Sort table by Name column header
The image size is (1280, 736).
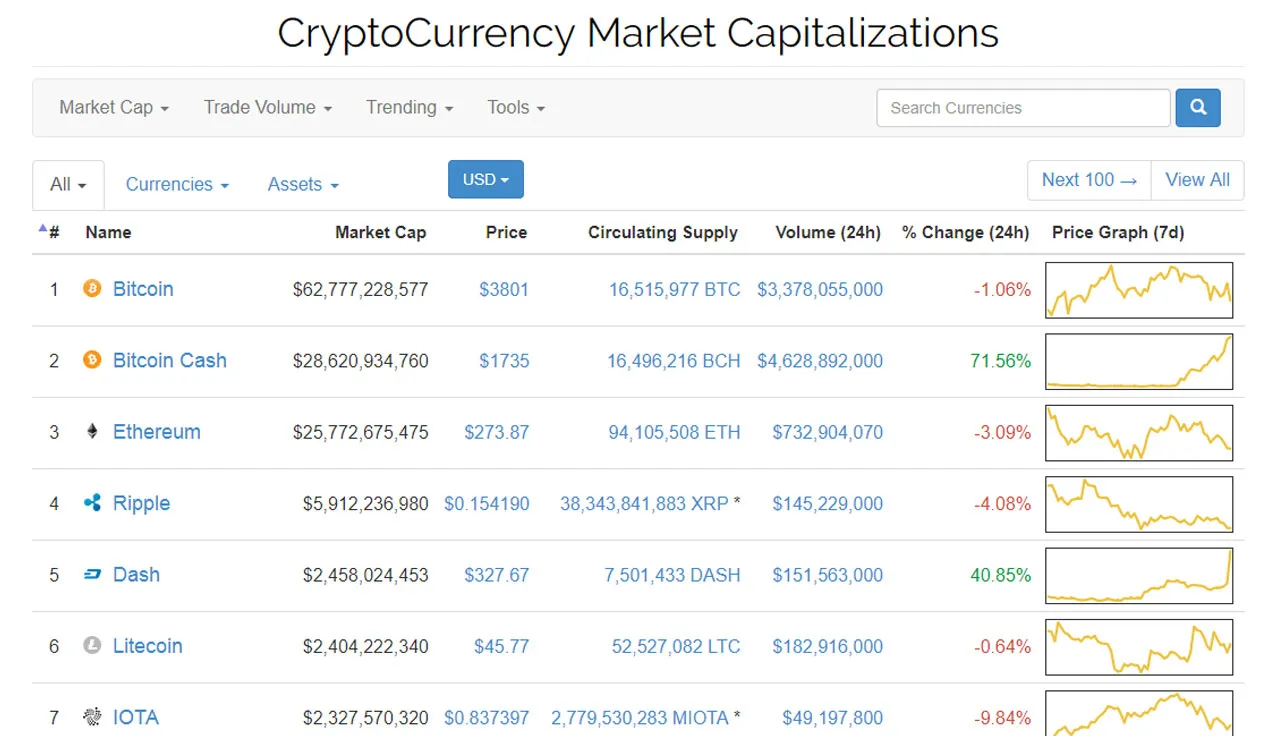108,232
